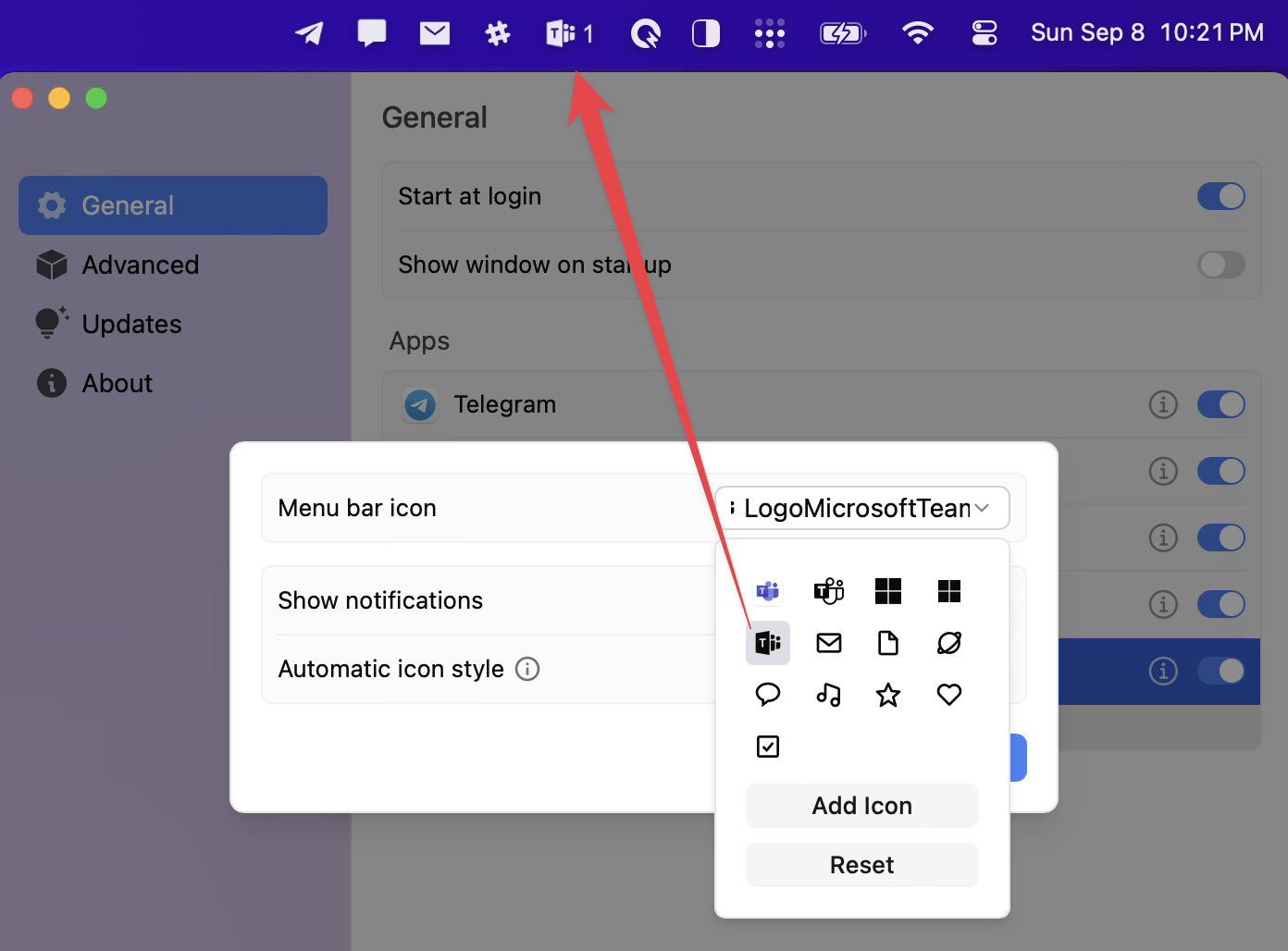Click the Start at login label

pos(470,196)
